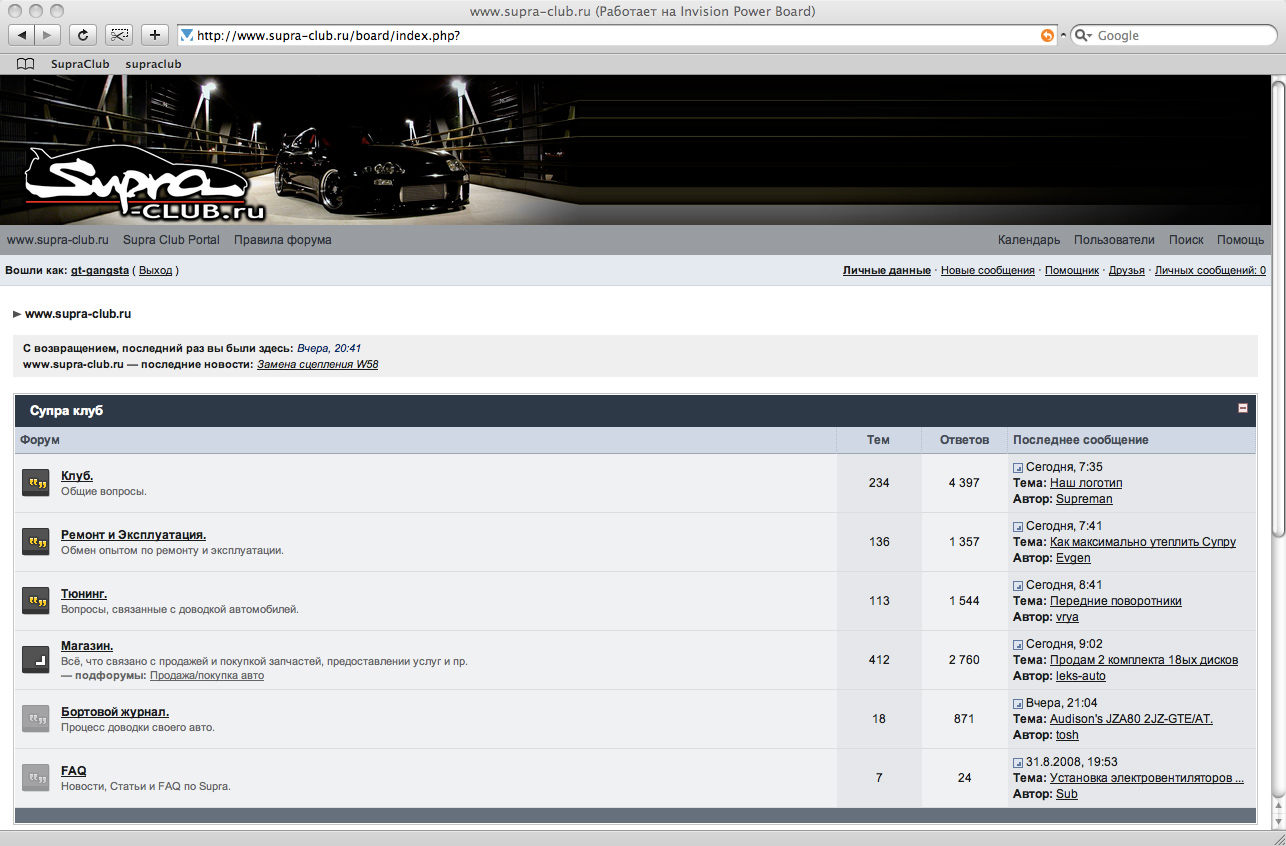Click the add bookmark plus button
This screenshot has width=1286, height=846.
point(154,35)
